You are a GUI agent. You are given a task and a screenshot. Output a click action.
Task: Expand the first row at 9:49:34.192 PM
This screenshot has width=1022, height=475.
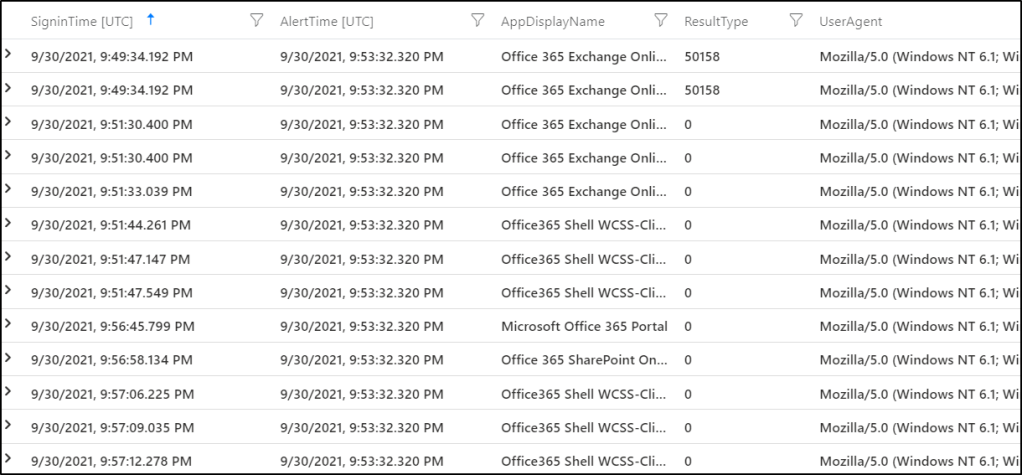pyautogui.click(x=9, y=56)
